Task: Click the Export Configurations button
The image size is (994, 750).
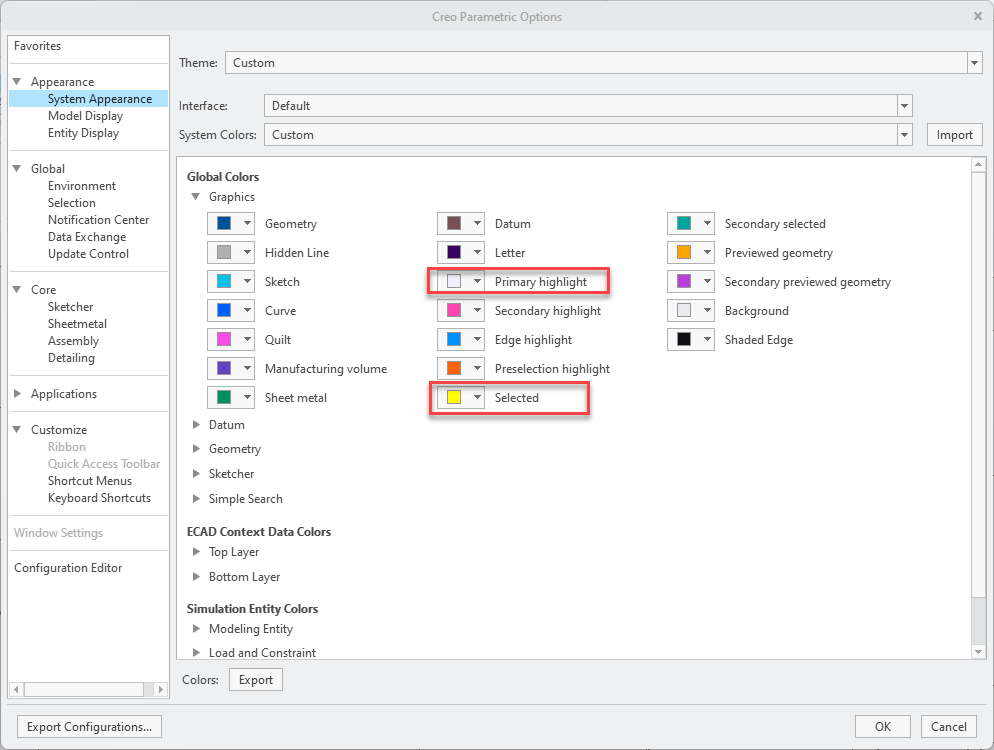Action: [x=89, y=726]
